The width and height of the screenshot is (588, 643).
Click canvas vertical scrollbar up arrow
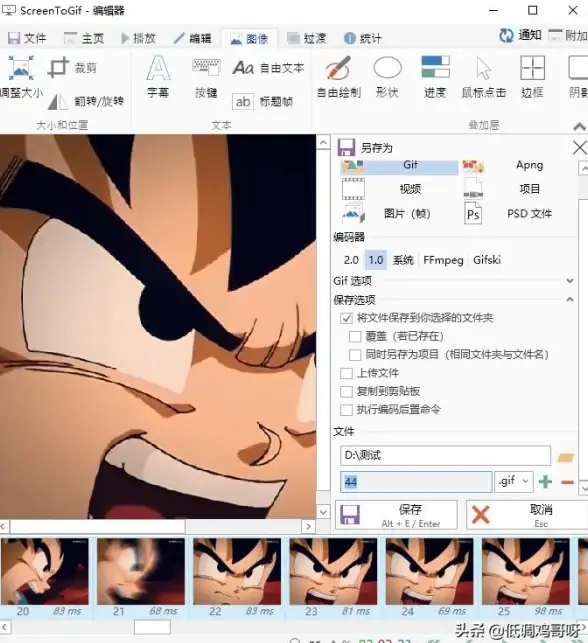[x=323, y=143]
